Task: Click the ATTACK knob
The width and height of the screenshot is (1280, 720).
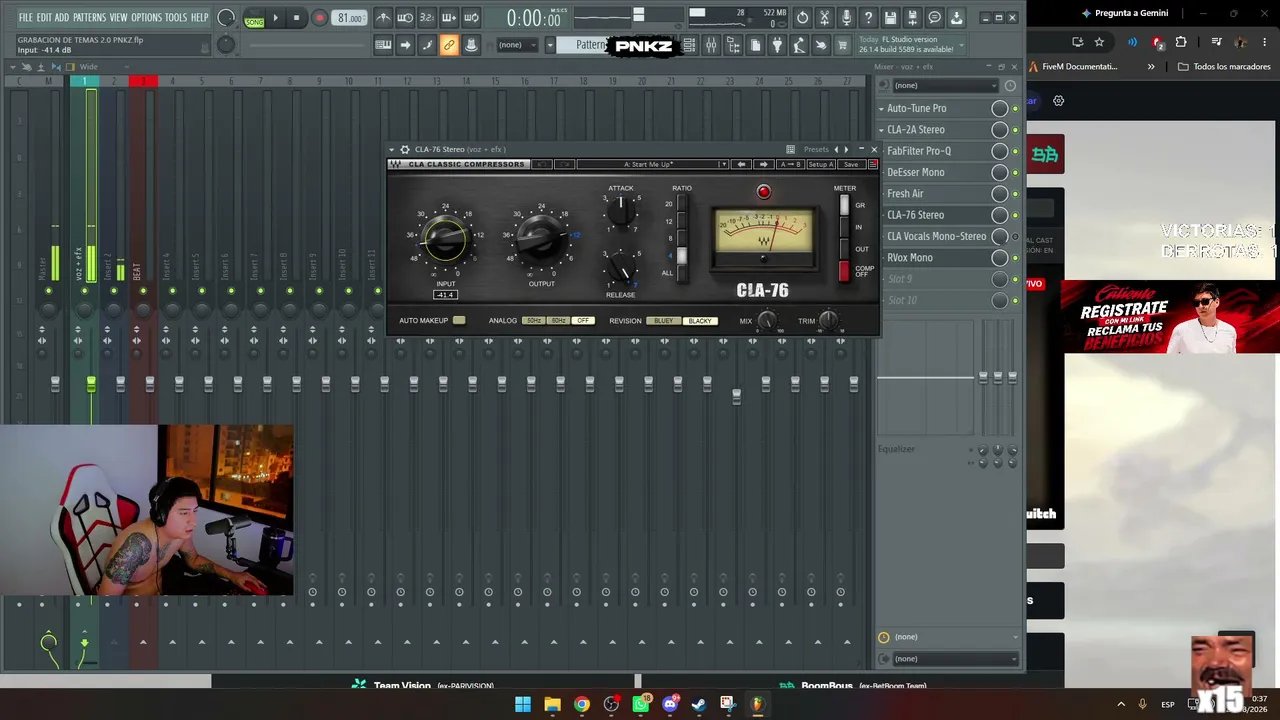Action: click(x=621, y=209)
